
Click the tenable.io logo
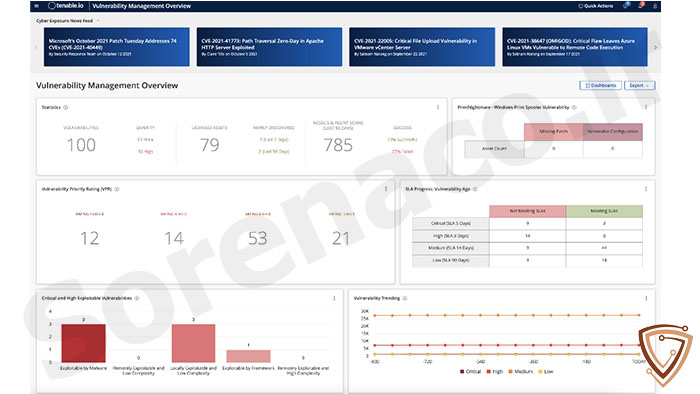point(66,6)
